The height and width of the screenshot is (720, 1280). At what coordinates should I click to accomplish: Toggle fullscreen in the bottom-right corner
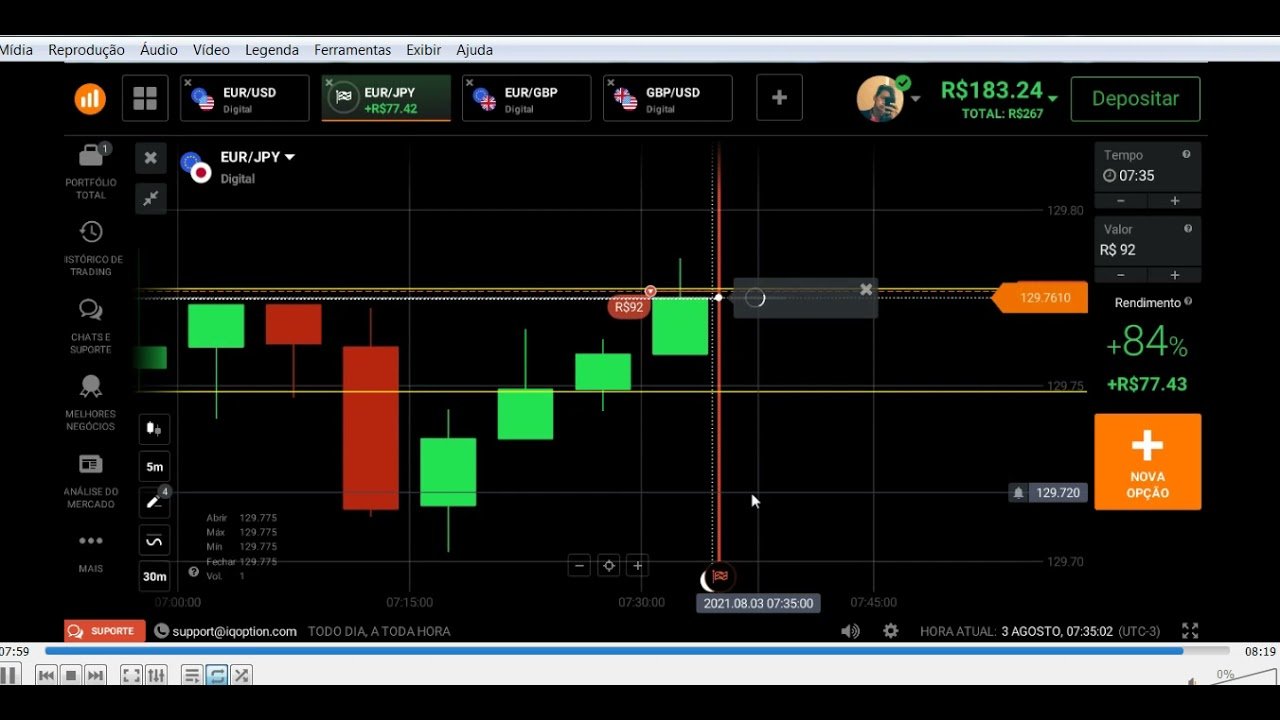pos(1190,631)
